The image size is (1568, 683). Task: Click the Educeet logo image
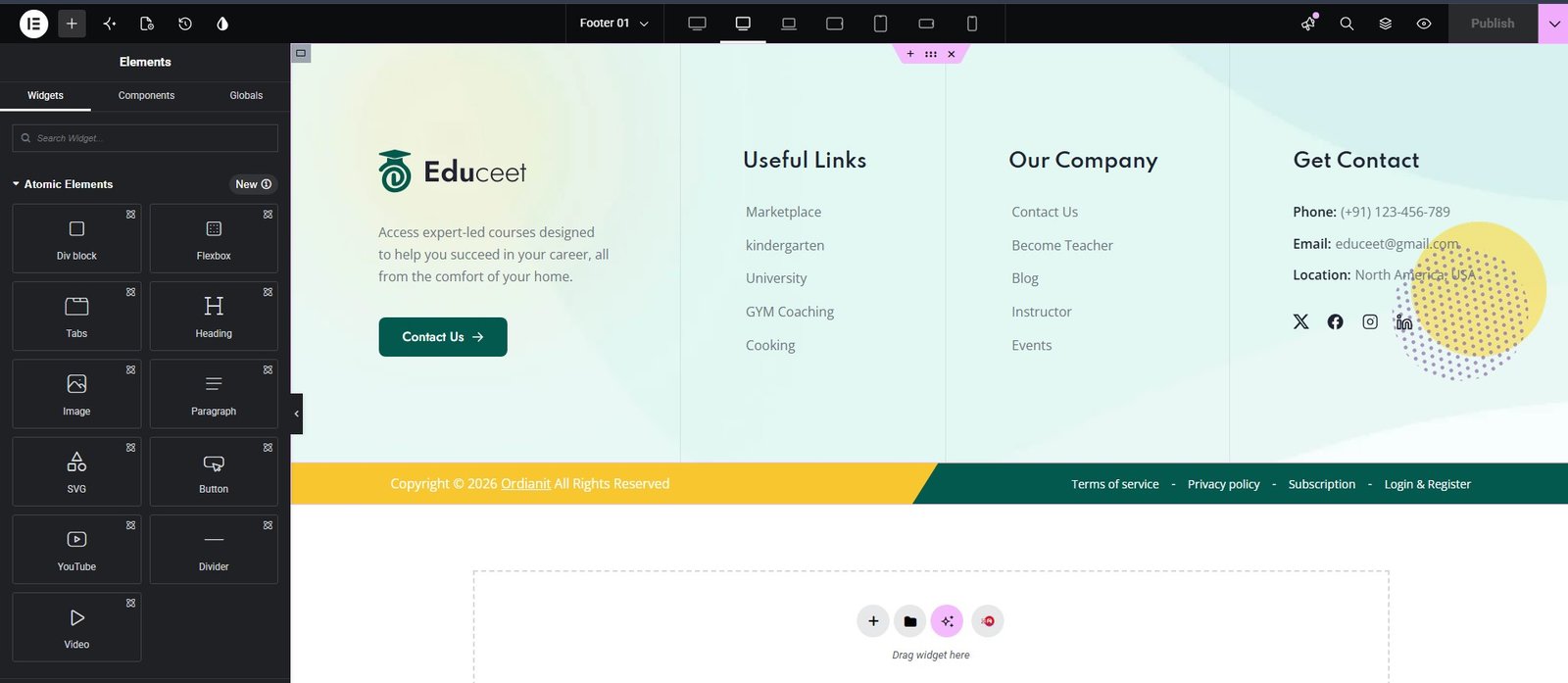pyautogui.click(x=453, y=171)
